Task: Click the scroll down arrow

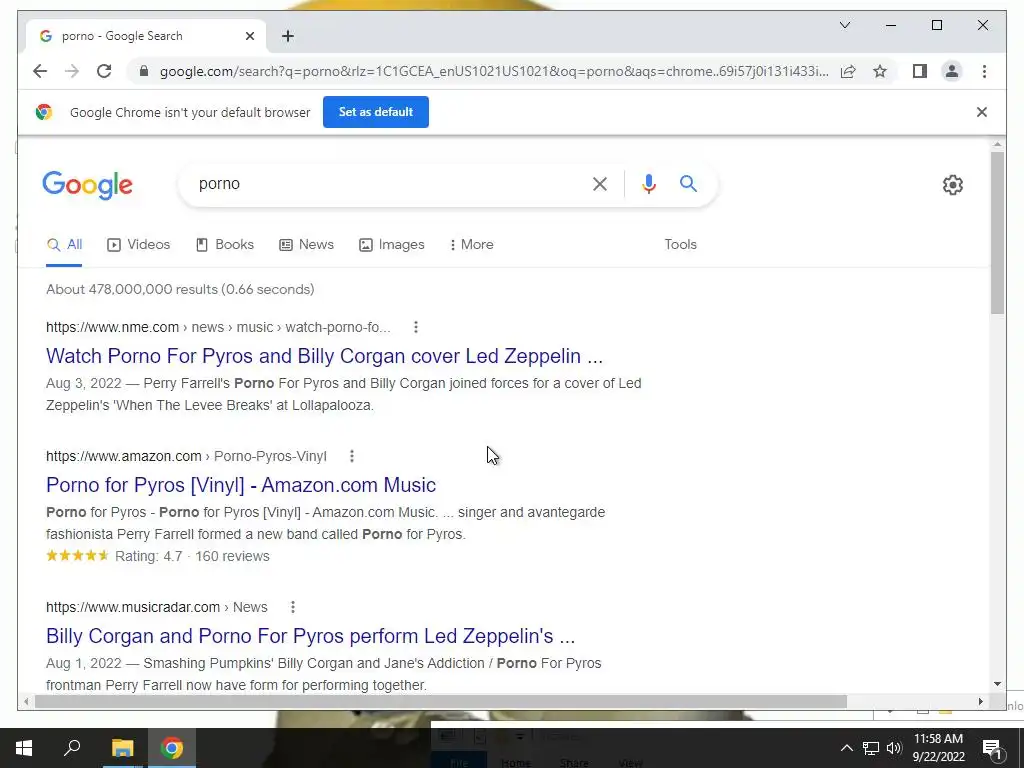Action: (997, 684)
